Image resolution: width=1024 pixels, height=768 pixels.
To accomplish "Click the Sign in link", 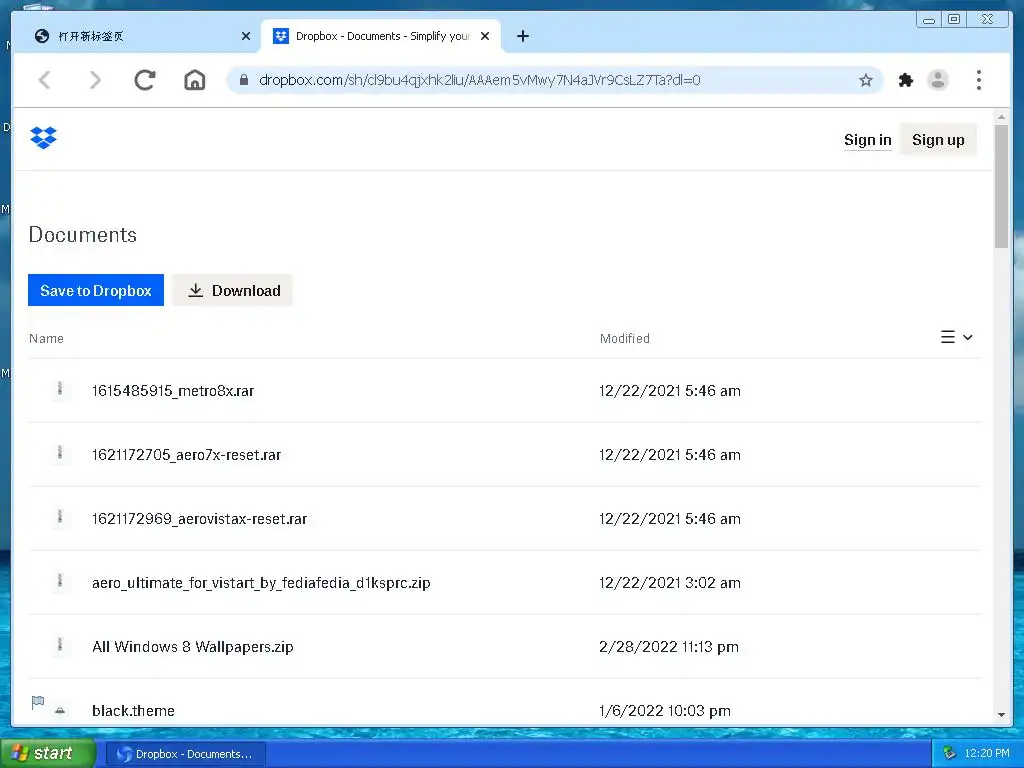I will click(x=867, y=140).
